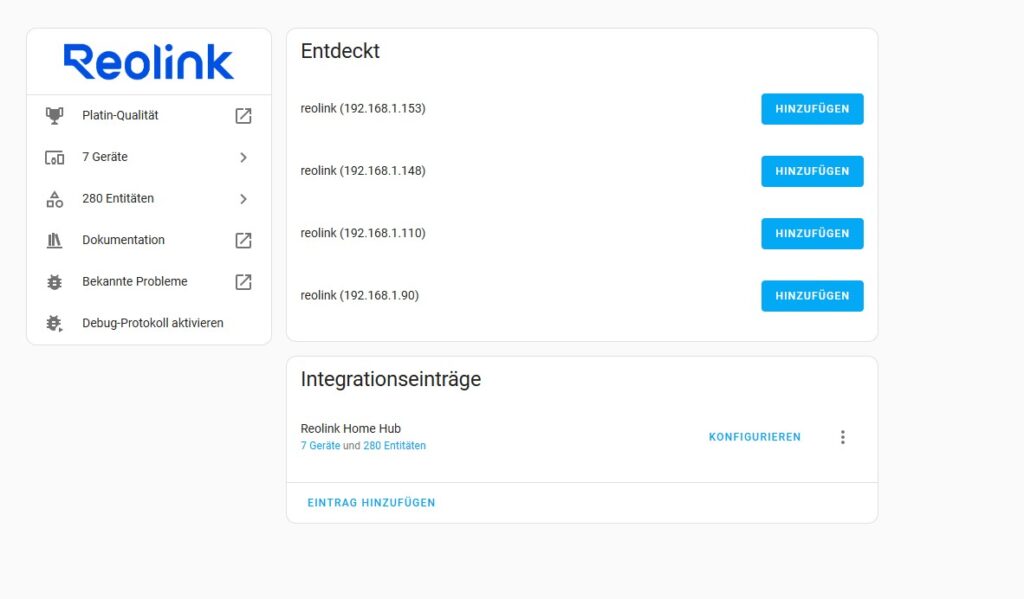Open the Dokumentation external link icon

click(243, 241)
